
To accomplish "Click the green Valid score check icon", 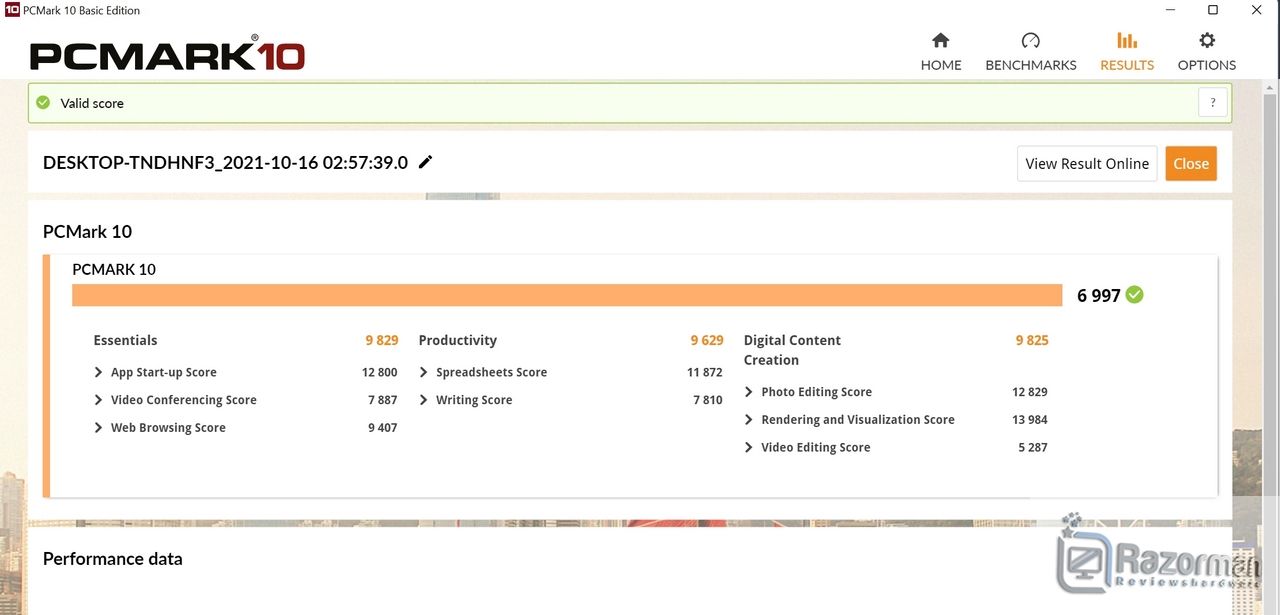I will click(42, 102).
